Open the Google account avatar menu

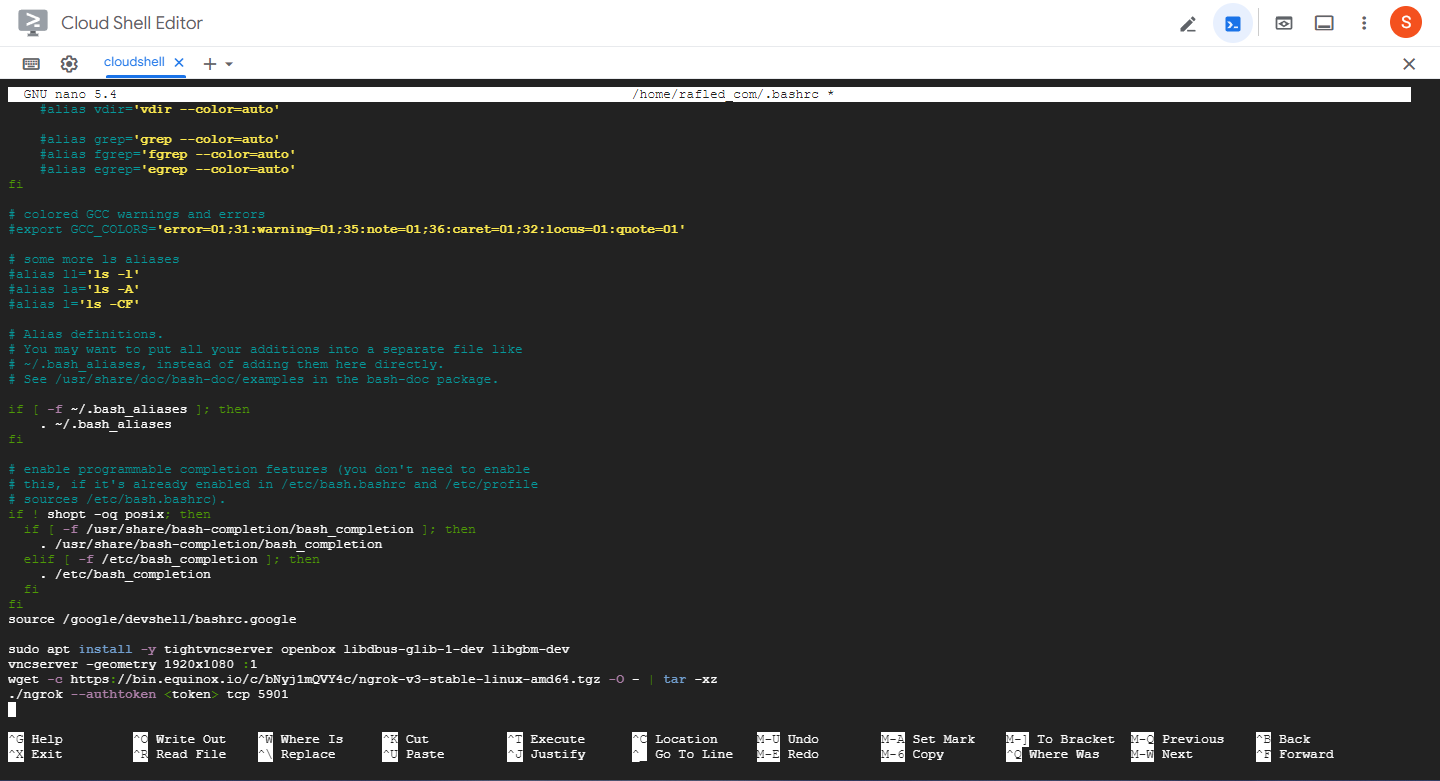click(x=1405, y=22)
